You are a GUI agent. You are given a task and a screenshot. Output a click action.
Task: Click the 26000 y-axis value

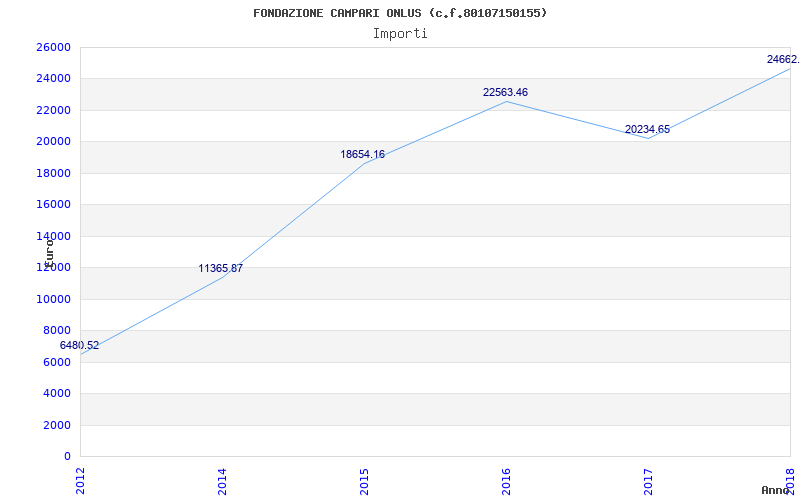53,47
